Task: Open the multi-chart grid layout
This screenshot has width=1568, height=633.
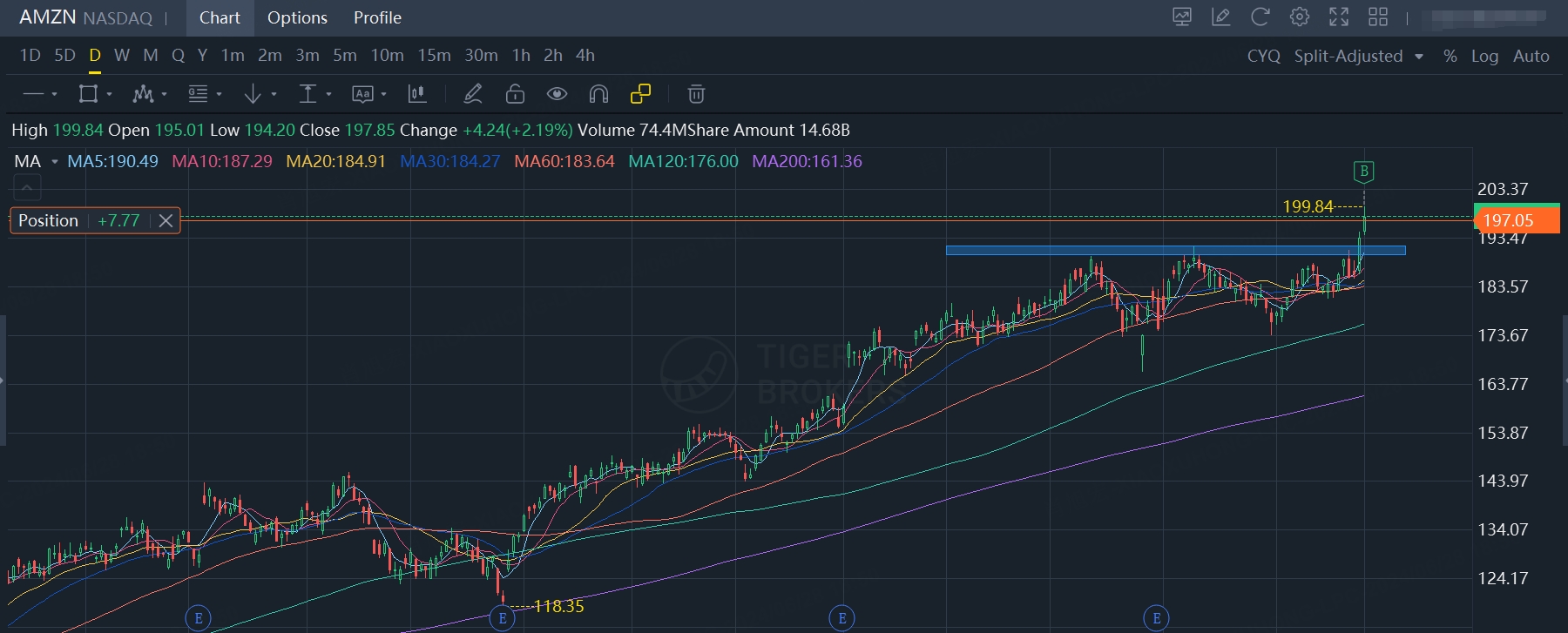Action: tap(1378, 17)
